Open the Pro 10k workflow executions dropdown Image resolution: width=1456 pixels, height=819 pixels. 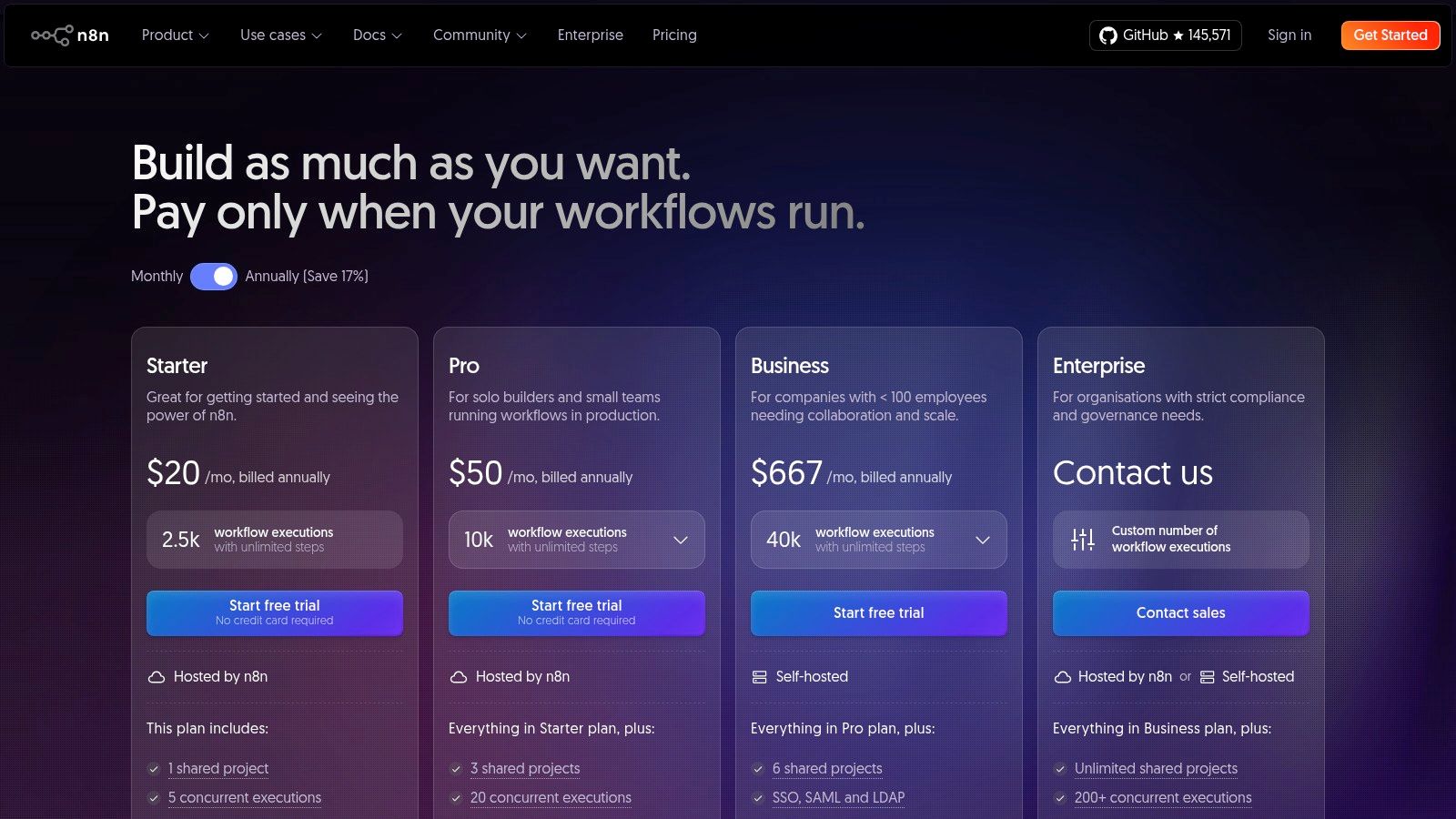[577, 540]
